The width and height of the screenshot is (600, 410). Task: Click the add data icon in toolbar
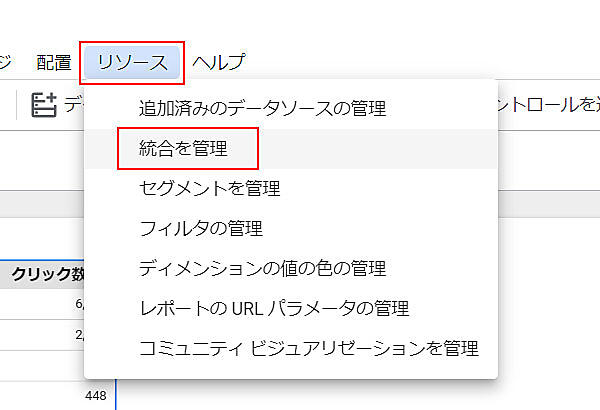click(x=44, y=105)
